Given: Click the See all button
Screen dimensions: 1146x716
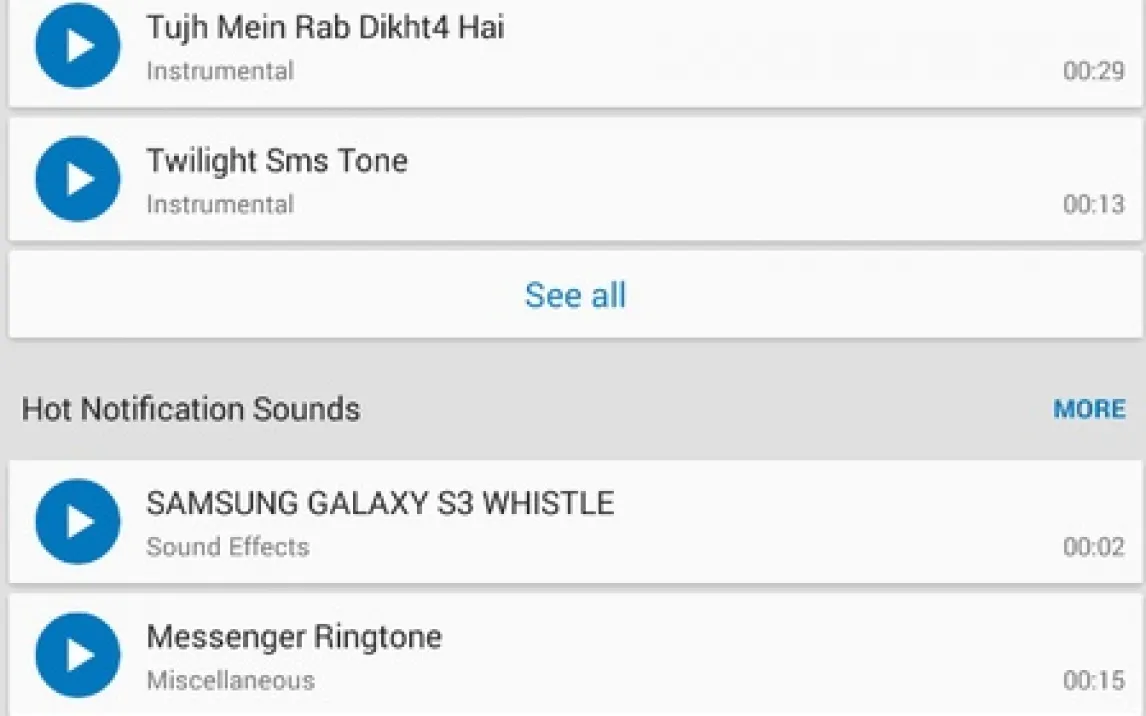Looking at the screenshot, I should click(575, 295).
